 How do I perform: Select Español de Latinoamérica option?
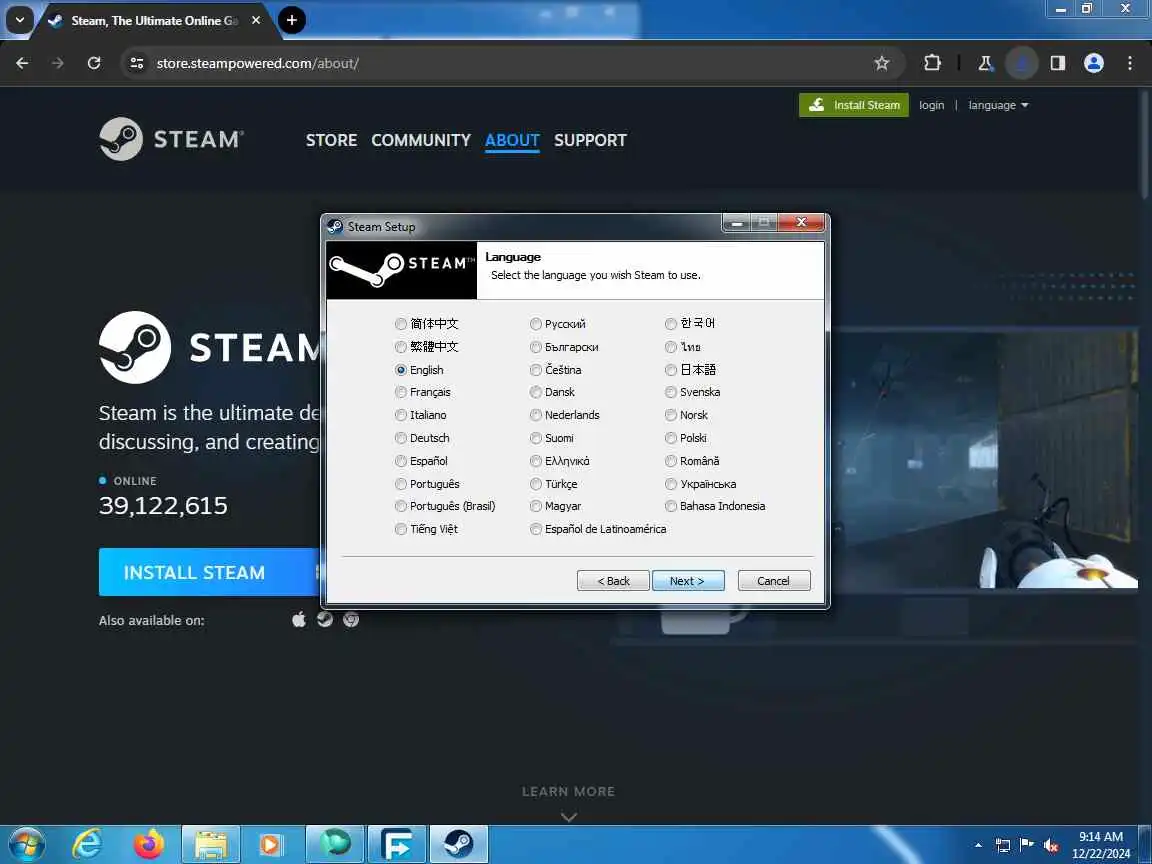(536, 529)
